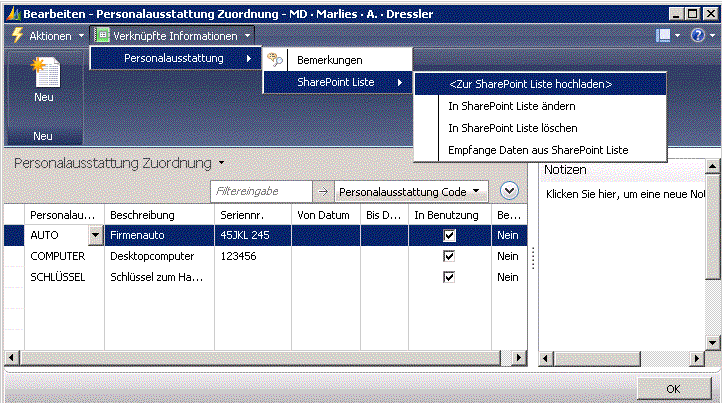722x403 pixels.
Task: Click to add a new note
Action: tap(624, 192)
